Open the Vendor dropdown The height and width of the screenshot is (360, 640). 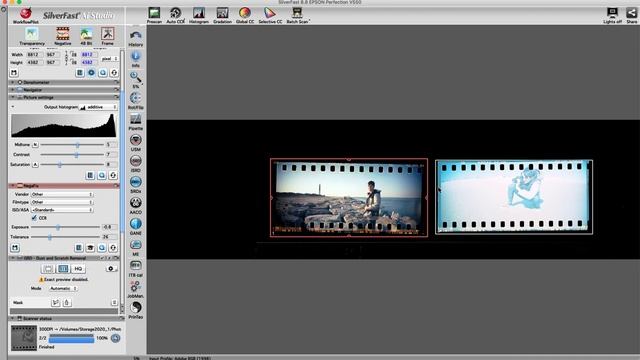point(62,194)
